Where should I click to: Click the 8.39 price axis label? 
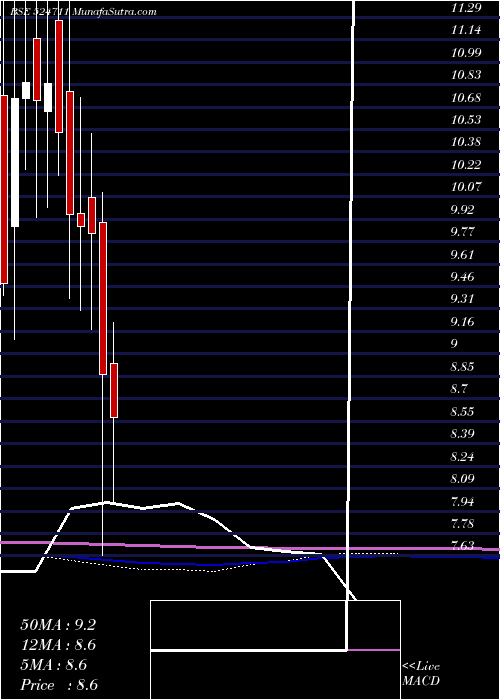(463, 433)
